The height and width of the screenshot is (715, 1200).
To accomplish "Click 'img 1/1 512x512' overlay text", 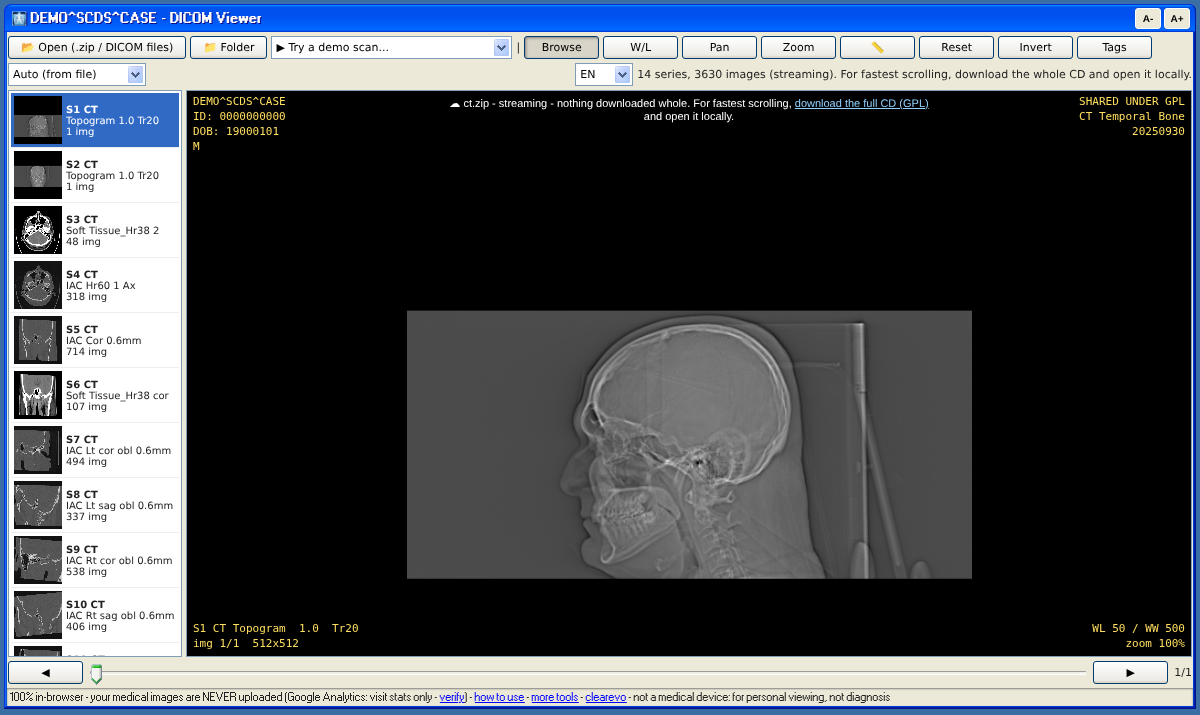I will point(246,643).
